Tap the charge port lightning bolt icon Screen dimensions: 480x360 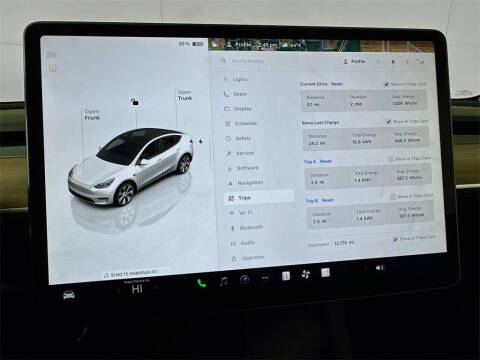coord(201,141)
